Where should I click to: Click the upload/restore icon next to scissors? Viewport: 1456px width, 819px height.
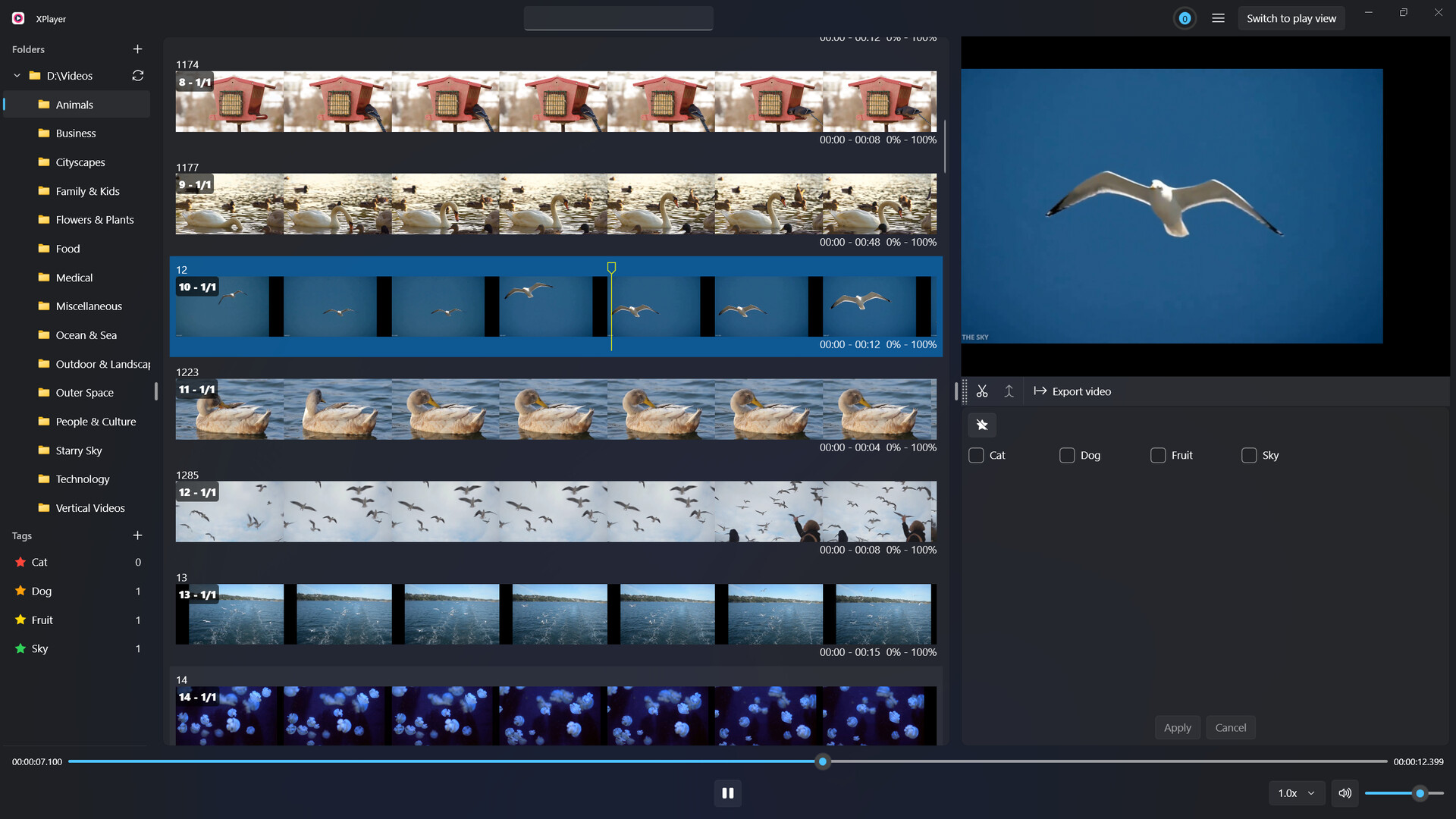click(x=1009, y=391)
